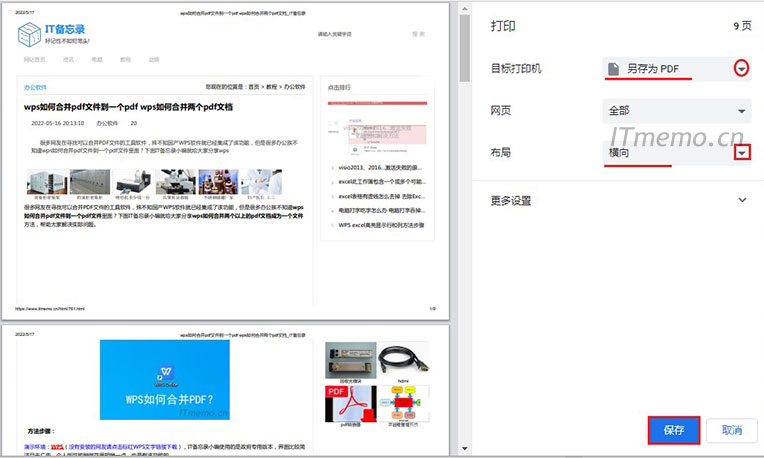
Task: Open the 网页 全部 dropdown
Action: (676, 111)
